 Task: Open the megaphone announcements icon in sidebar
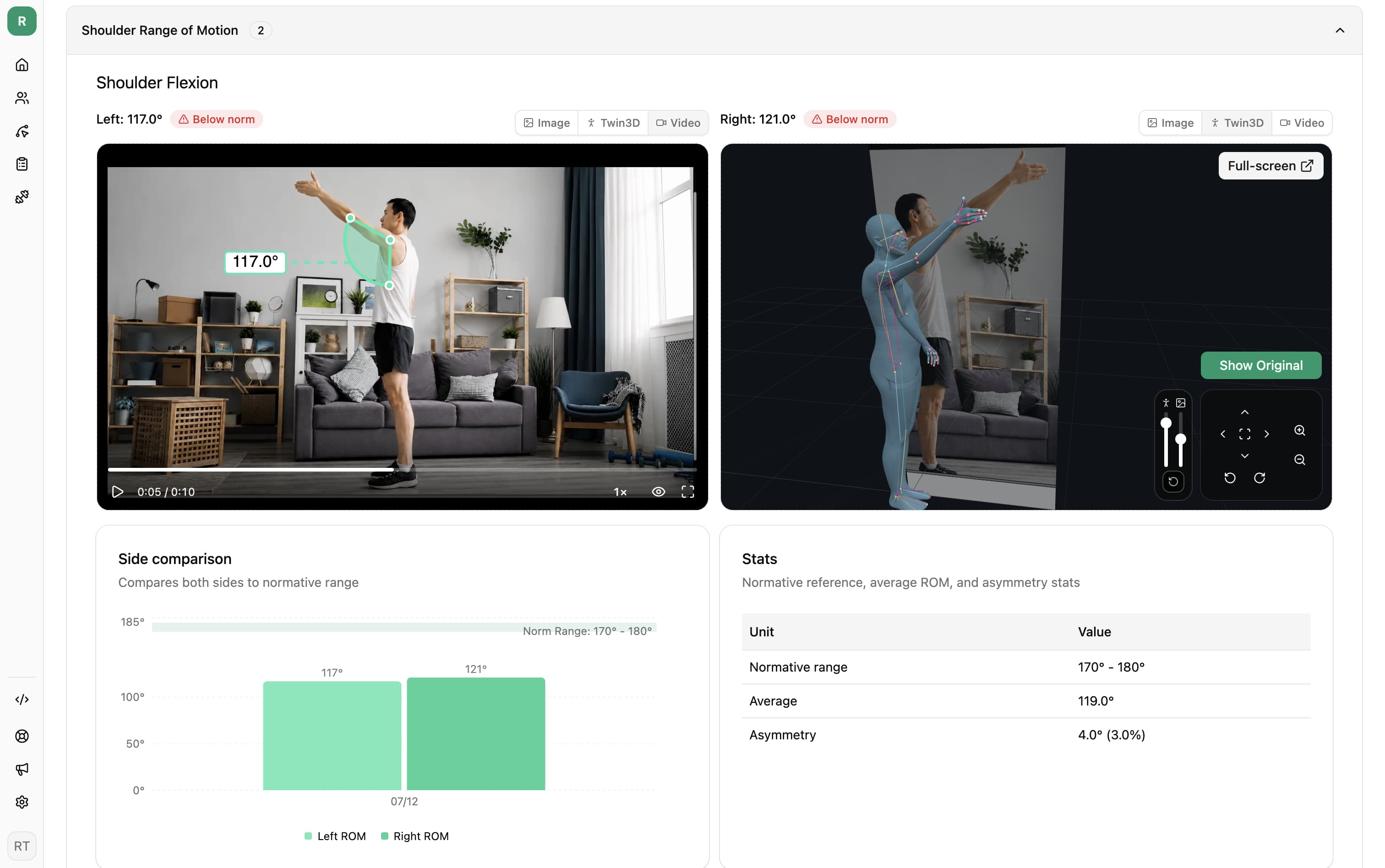pos(22,769)
